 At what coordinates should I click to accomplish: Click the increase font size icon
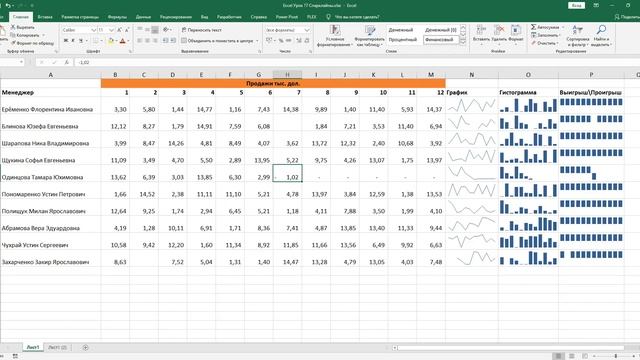click(120, 30)
